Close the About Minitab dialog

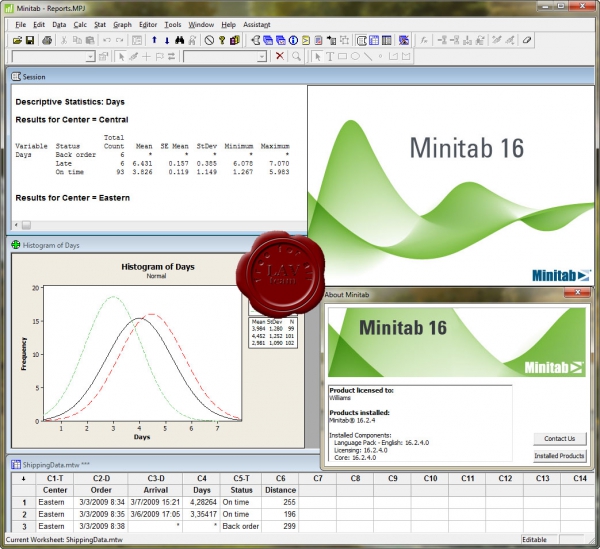[x=577, y=293]
